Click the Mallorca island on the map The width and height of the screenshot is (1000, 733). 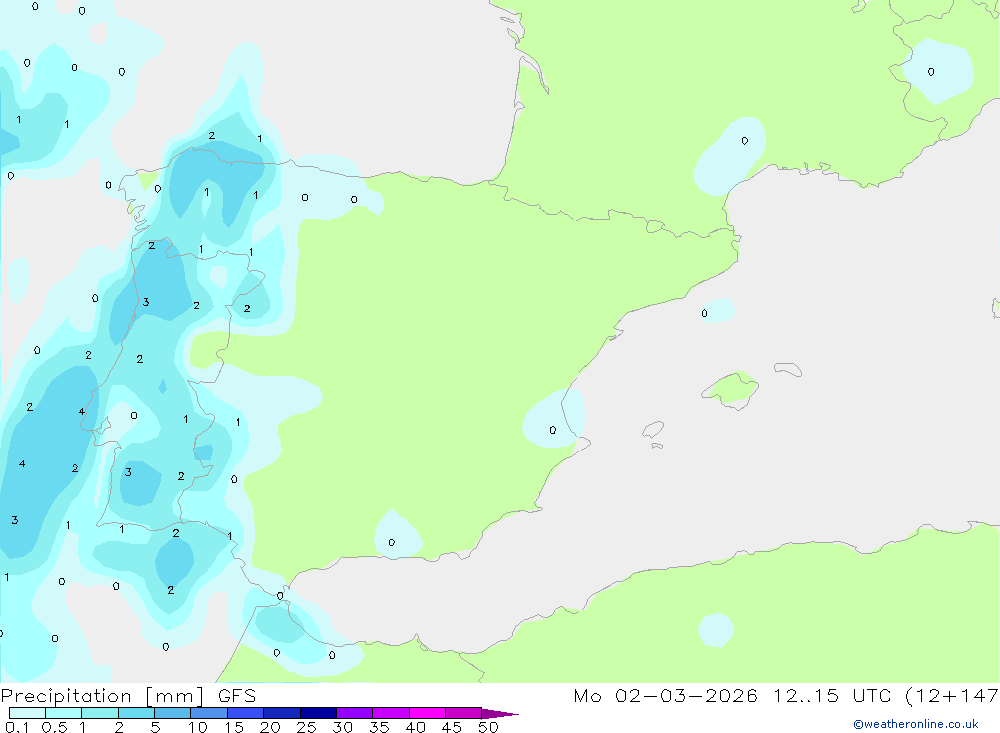pyautogui.click(x=731, y=389)
